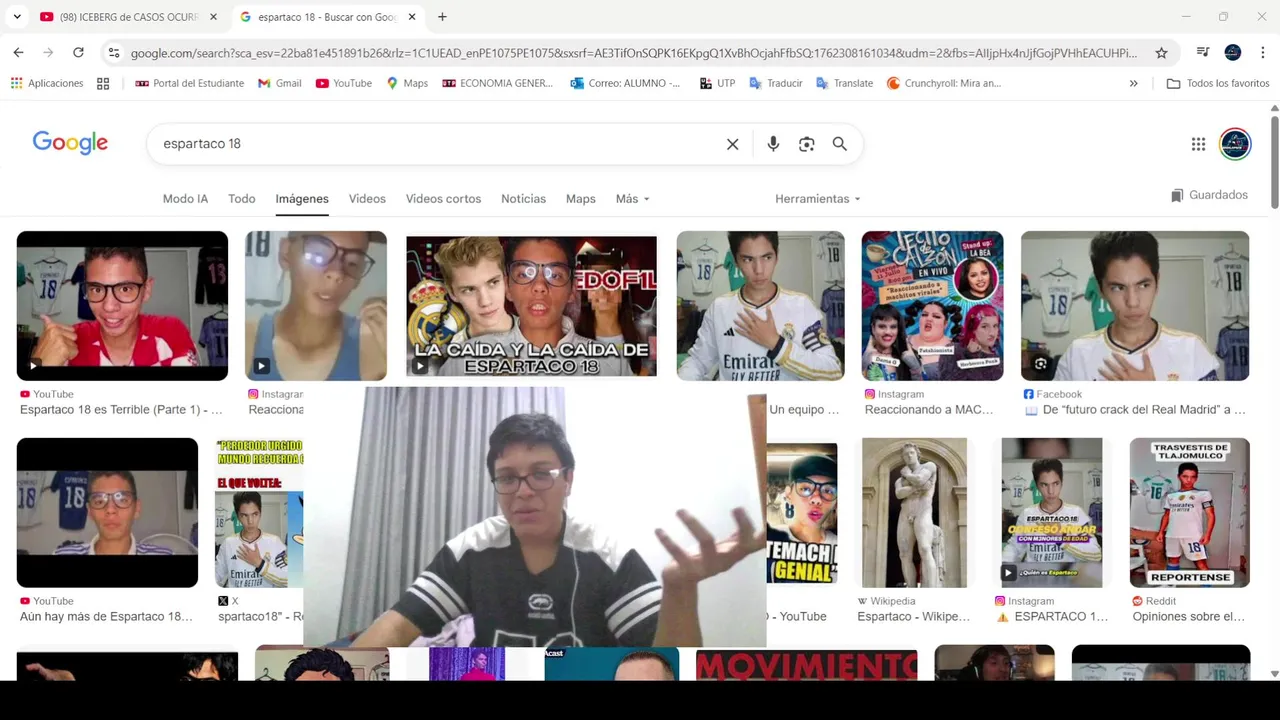1280x720 pixels.
Task: Open Espartaco - Wikipedia result link
Action: pyautogui.click(x=913, y=617)
